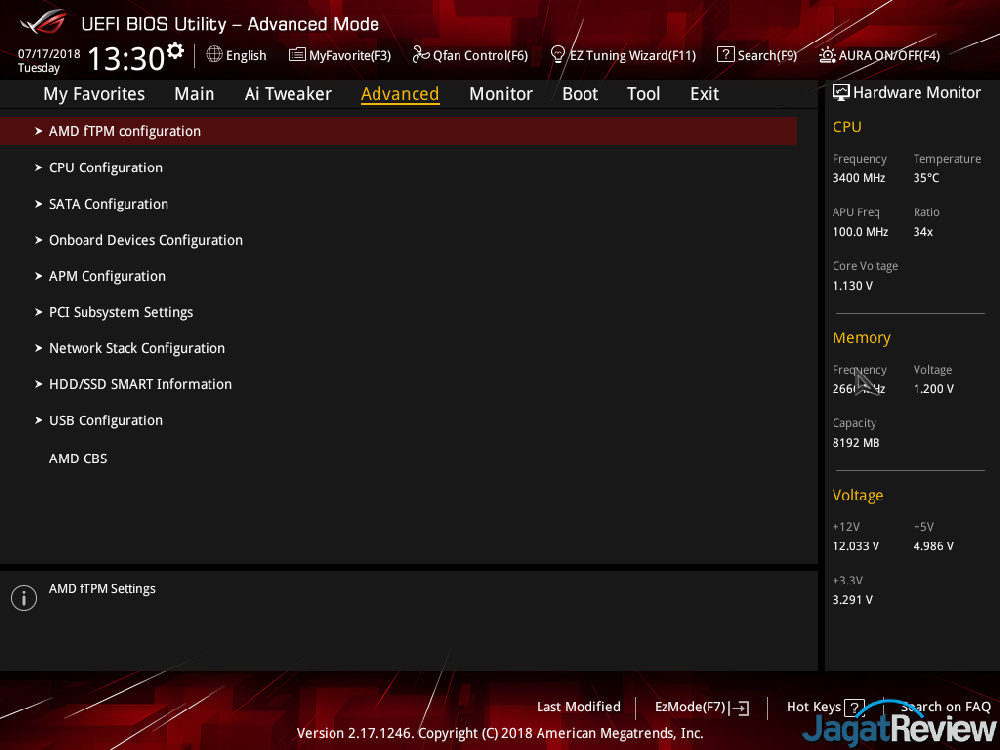1000x750 pixels.
Task: Expand HDD/SSD SMART Information arrow
Action: point(38,384)
